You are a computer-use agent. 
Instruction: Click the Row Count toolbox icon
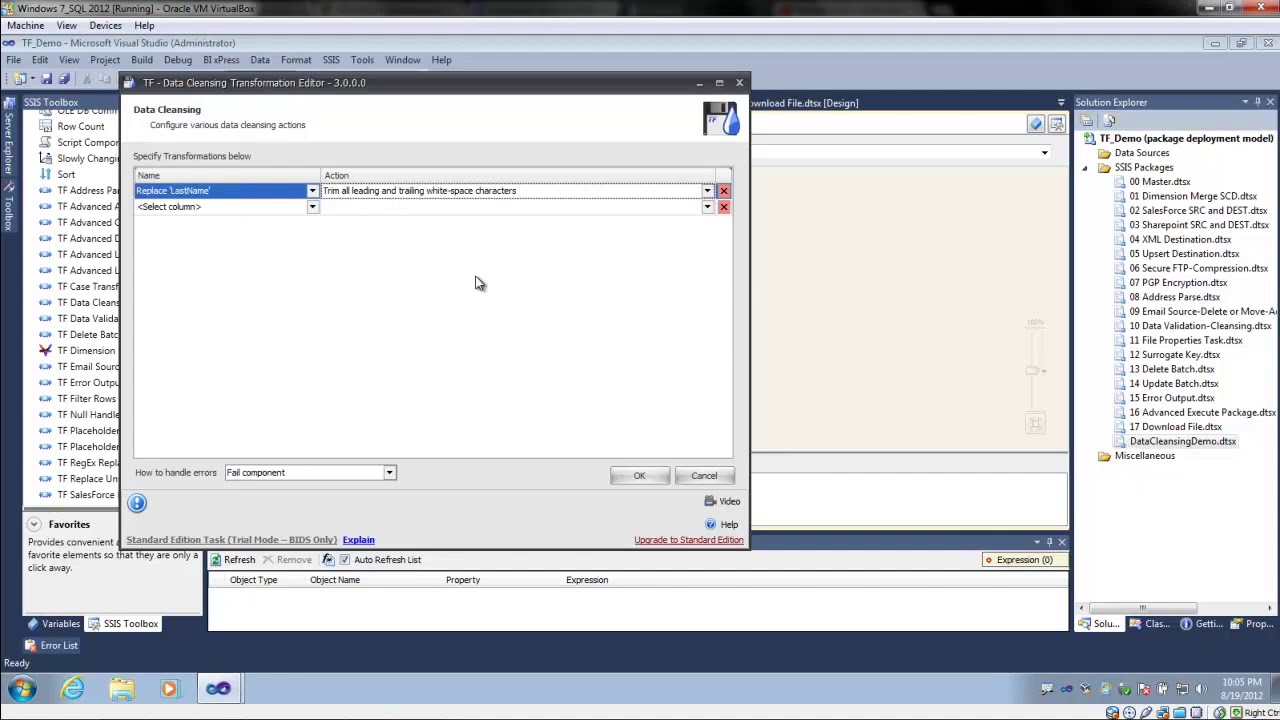[x=45, y=126]
